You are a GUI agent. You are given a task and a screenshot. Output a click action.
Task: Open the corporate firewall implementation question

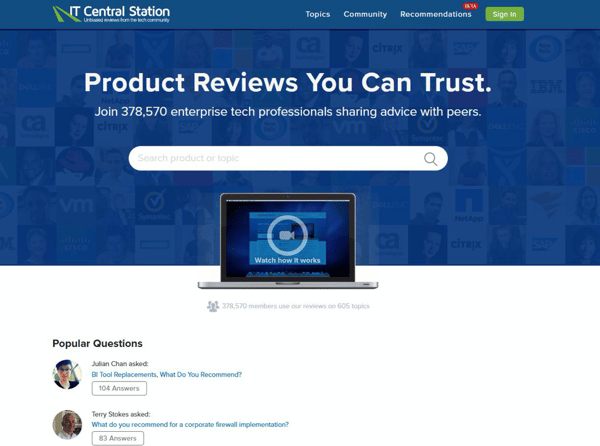(x=190, y=424)
